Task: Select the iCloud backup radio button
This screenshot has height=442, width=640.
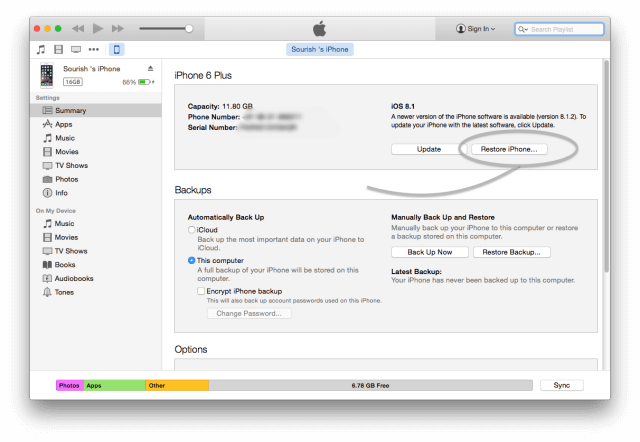Action: pyautogui.click(x=191, y=230)
